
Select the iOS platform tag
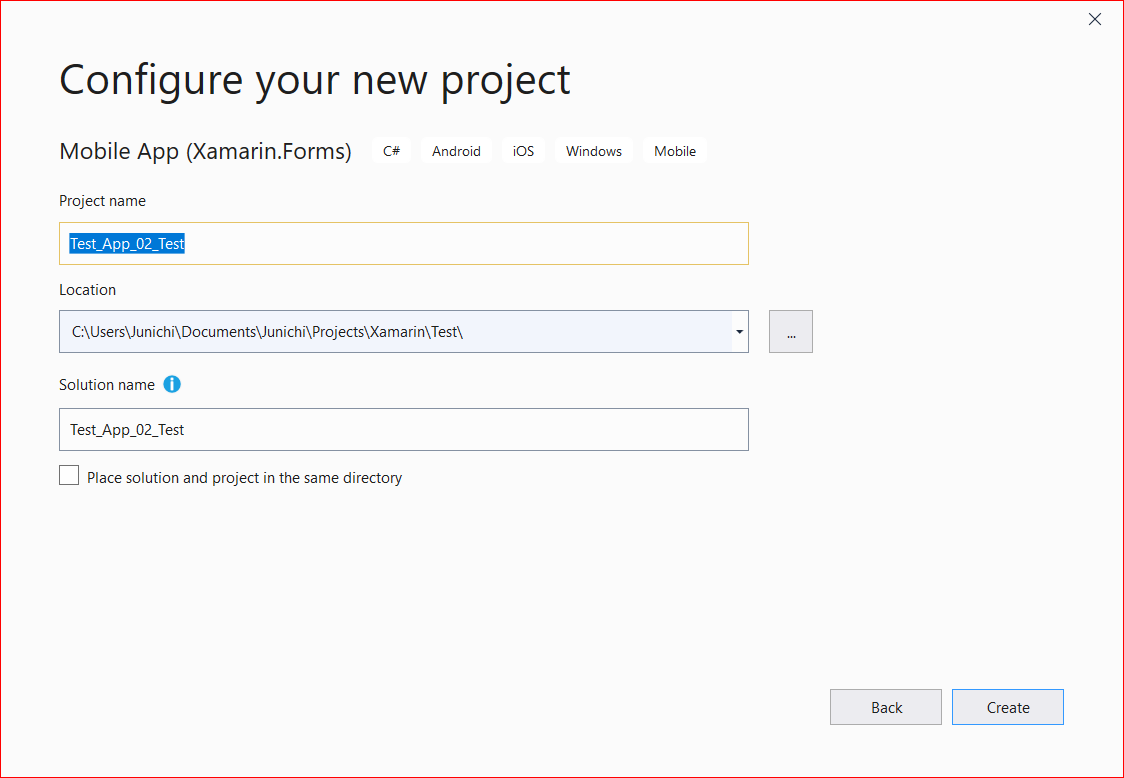tap(523, 151)
